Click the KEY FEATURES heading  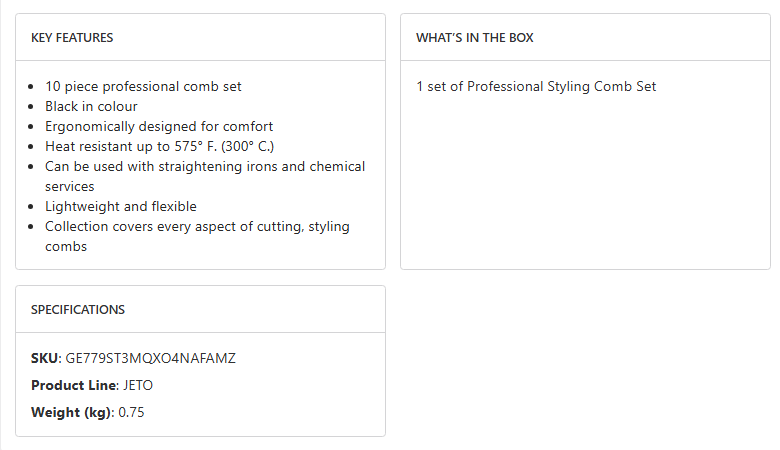72,38
